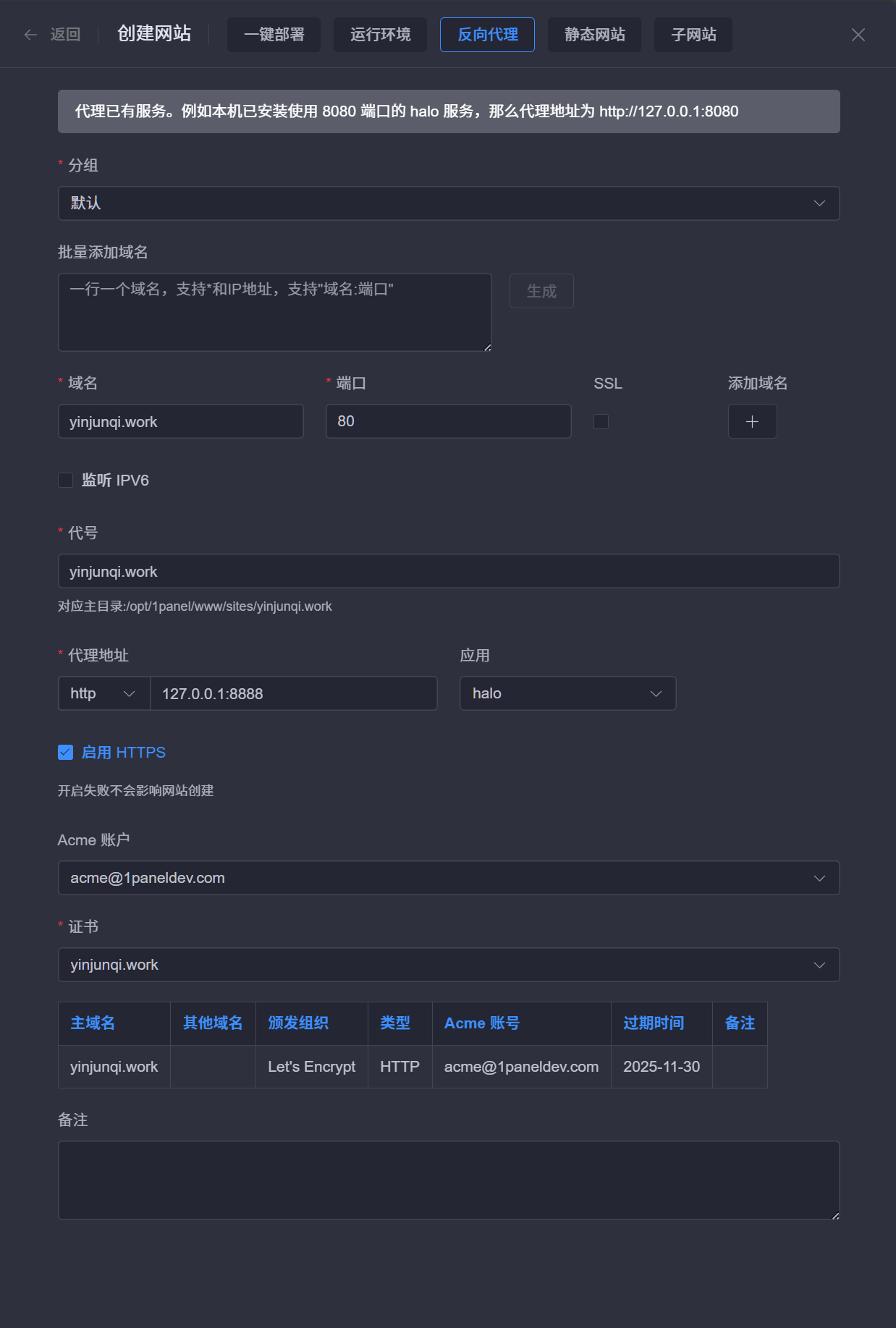Click the 返回 link

point(65,35)
